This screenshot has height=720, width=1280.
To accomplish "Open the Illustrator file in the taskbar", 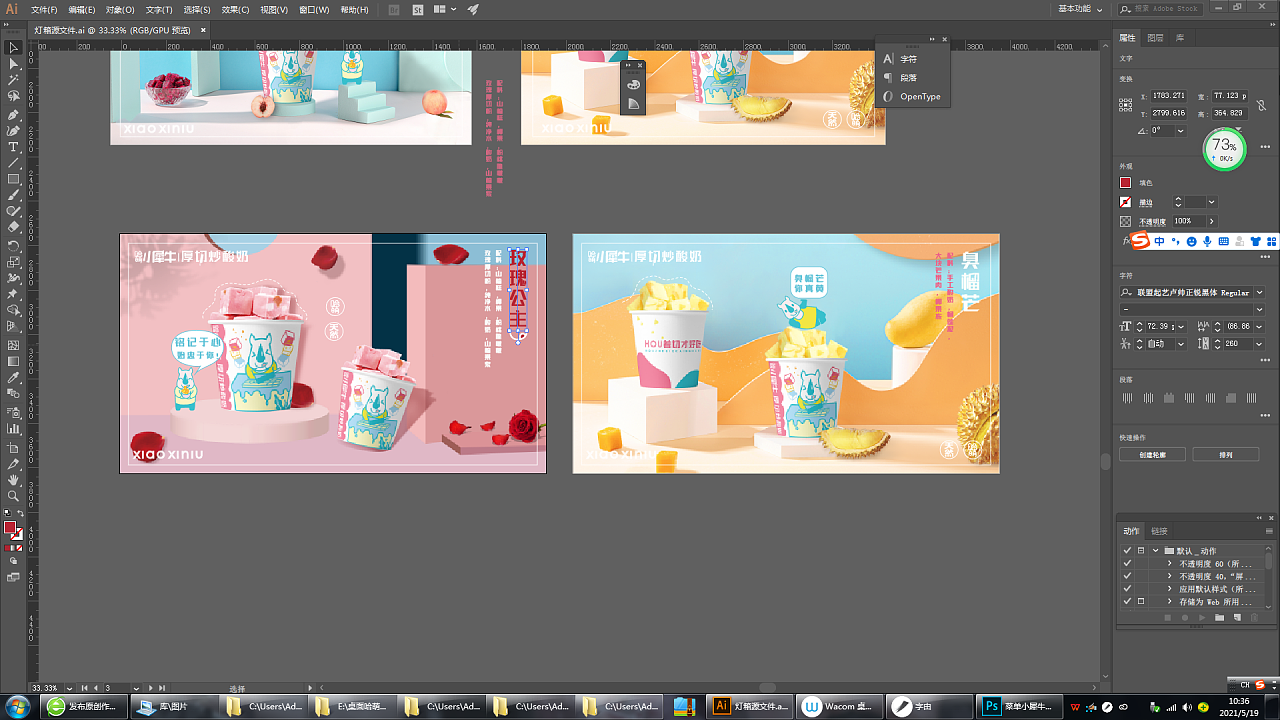I will (752, 706).
